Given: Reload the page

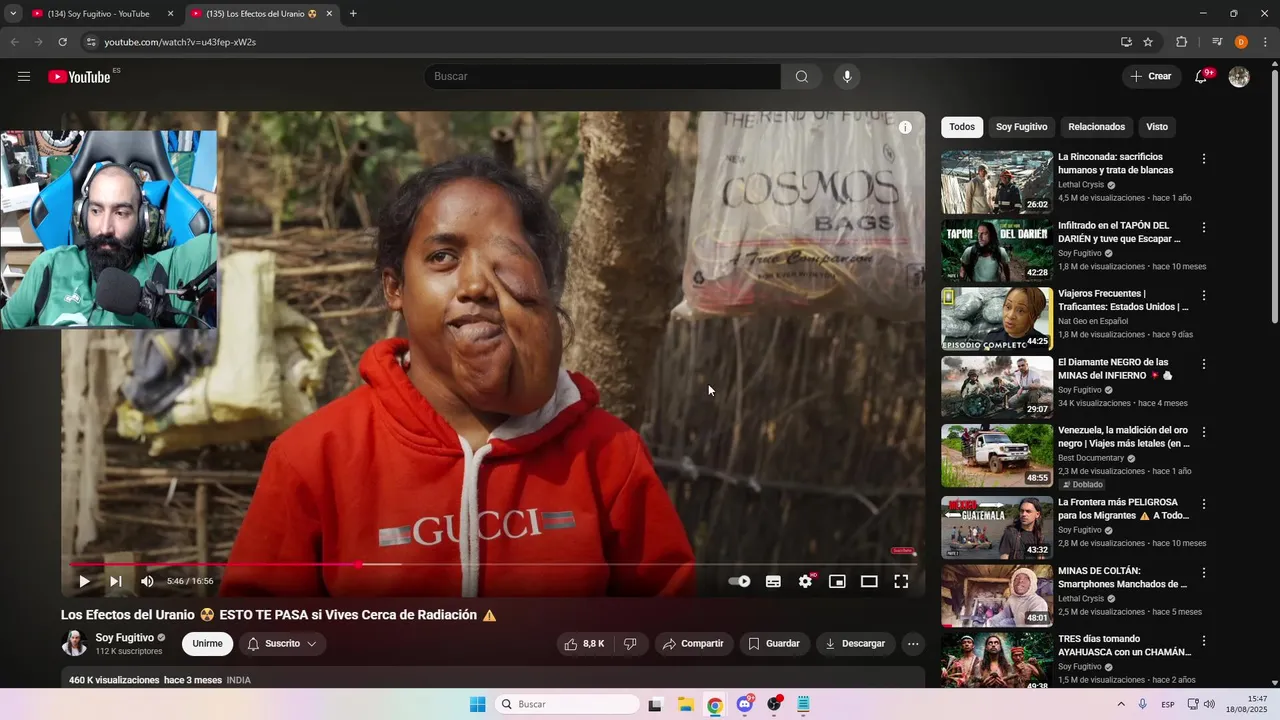Looking at the screenshot, I should pyautogui.click(x=62, y=42).
